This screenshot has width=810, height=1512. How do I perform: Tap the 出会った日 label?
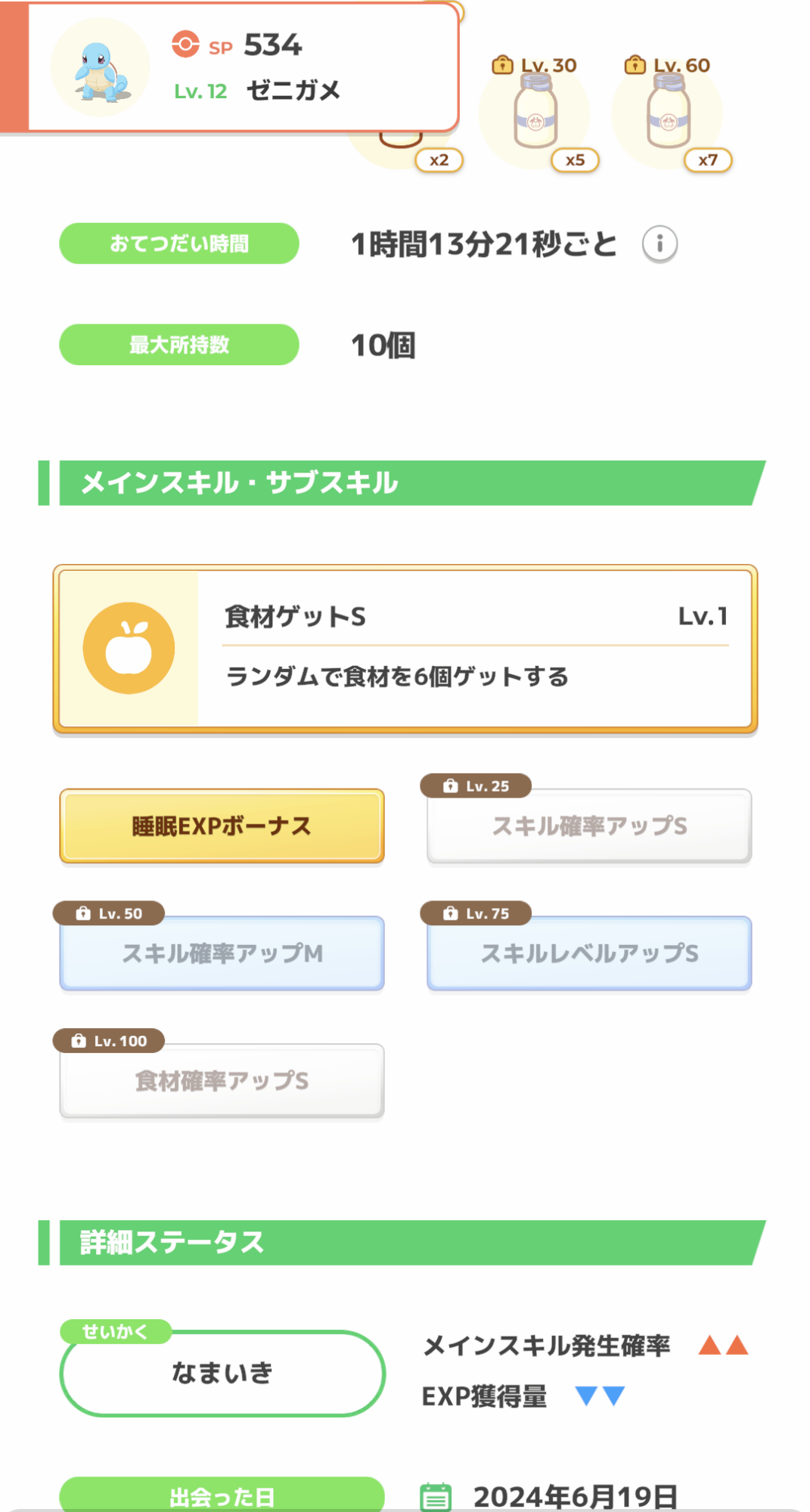222,1495
